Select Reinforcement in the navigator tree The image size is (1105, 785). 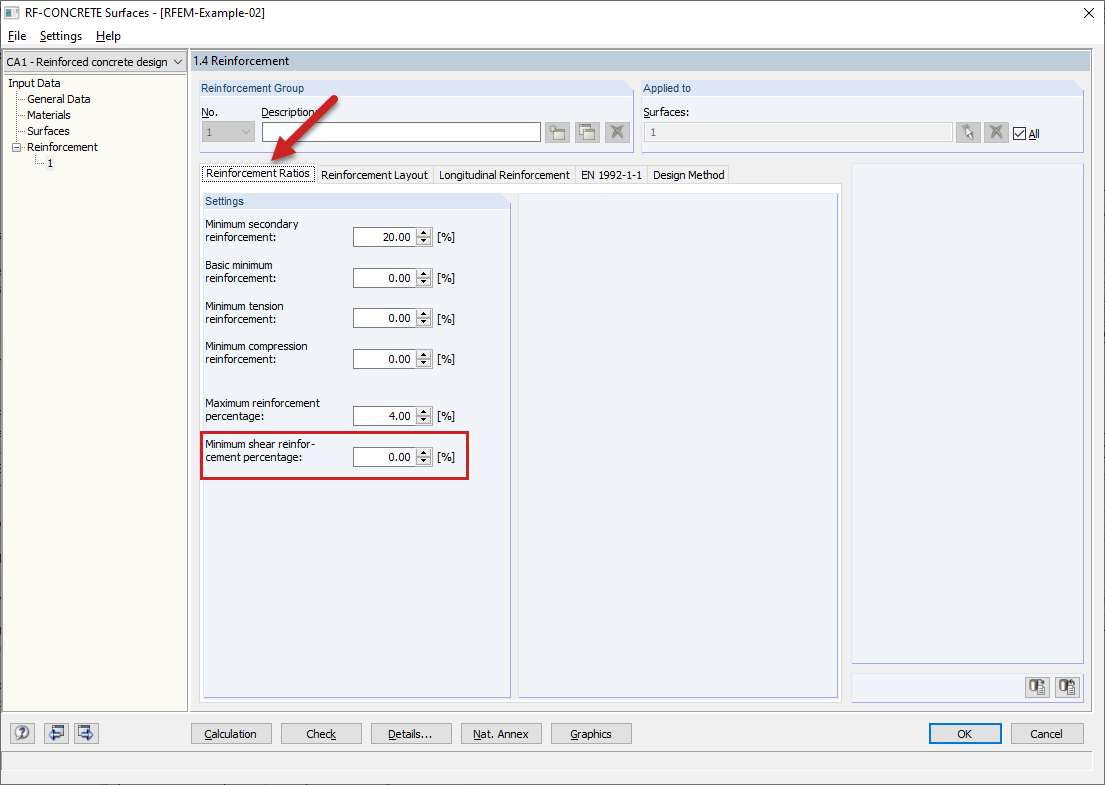pos(62,147)
